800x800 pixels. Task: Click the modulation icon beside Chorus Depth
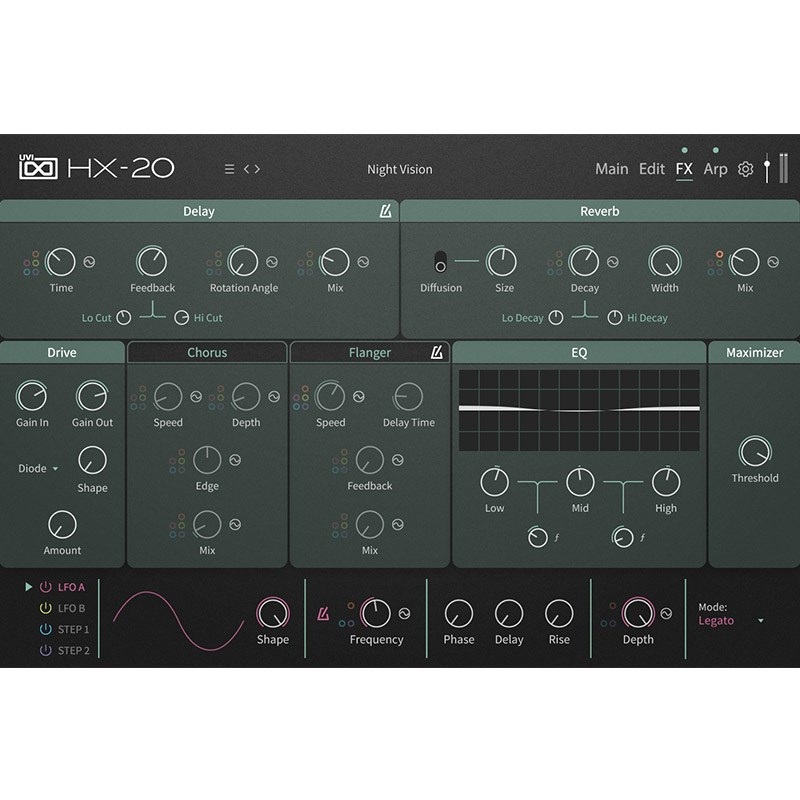(274, 396)
